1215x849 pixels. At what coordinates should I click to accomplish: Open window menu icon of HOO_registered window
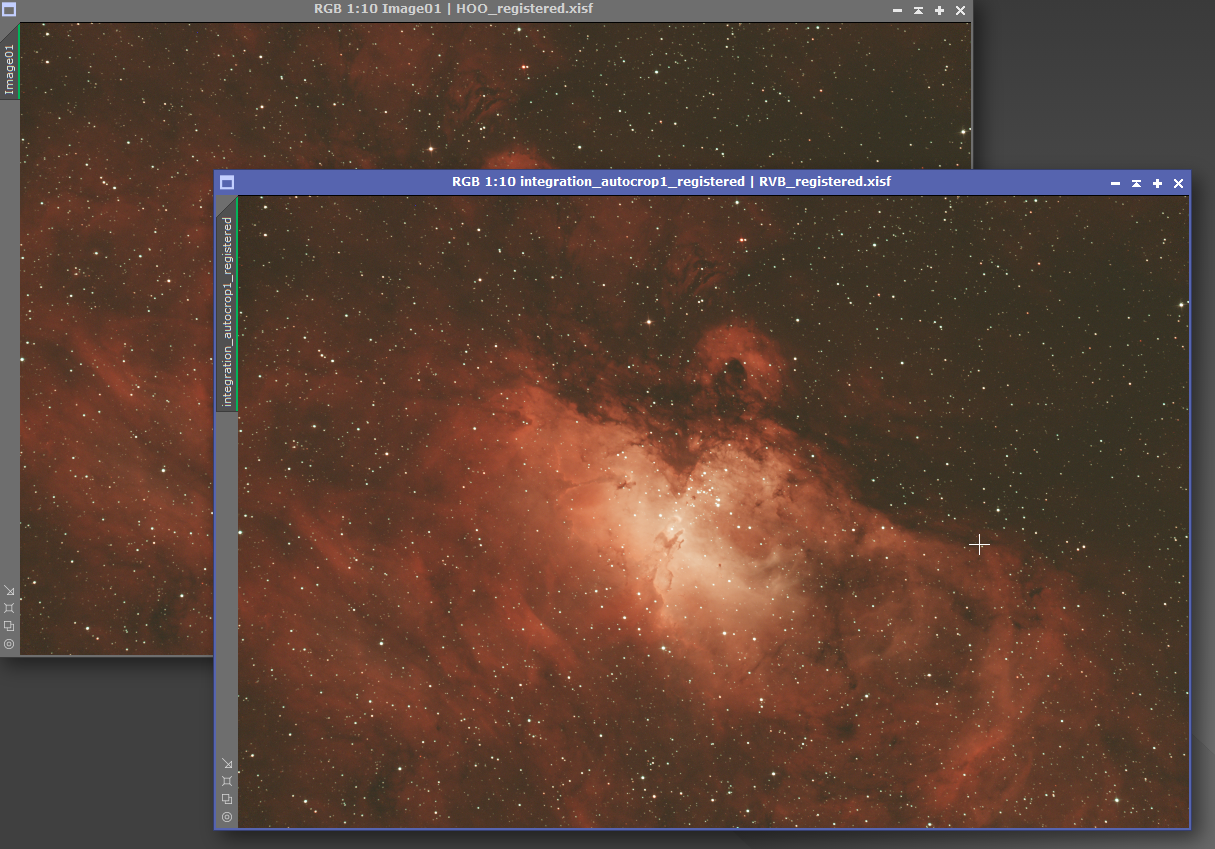[9, 9]
